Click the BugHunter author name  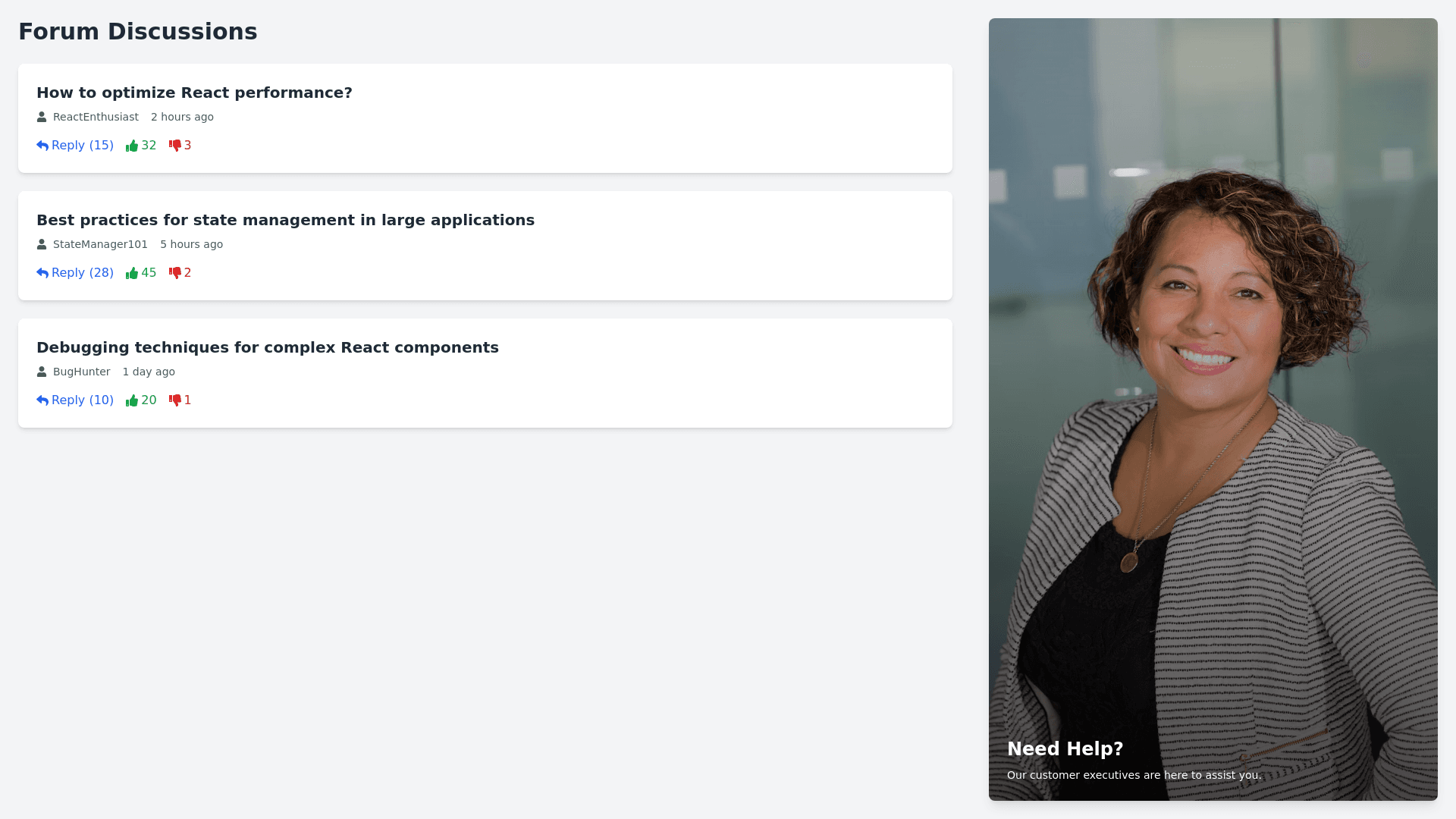point(81,372)
